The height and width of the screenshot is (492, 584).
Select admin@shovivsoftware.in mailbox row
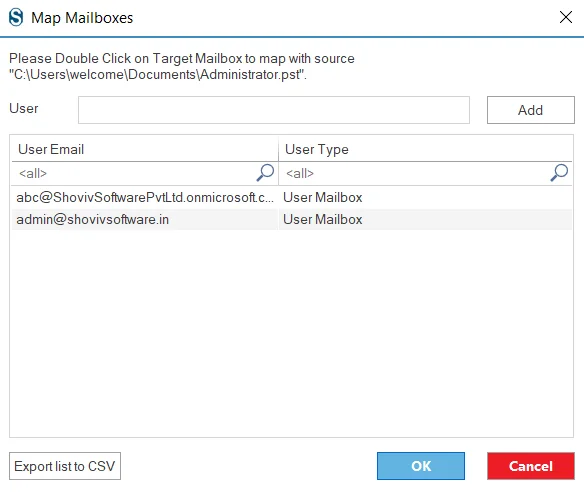coord(292,219)
